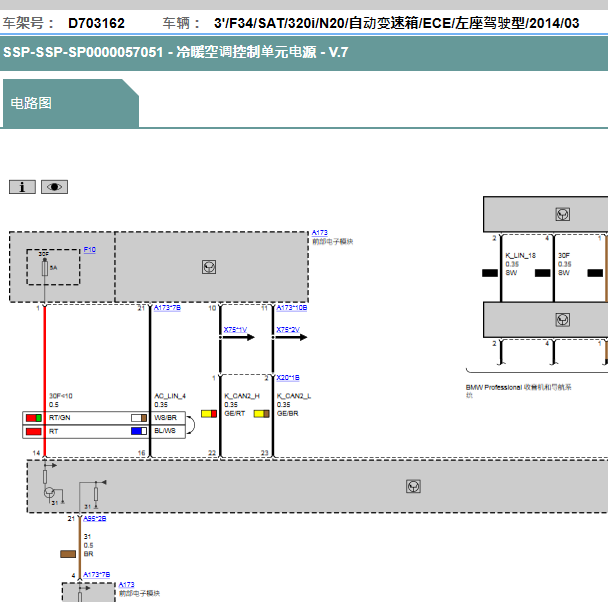The height and width of the screenshot is (602, 608).
Task: Click the GE/BR wire color text
Action: (x=288, y=414)
